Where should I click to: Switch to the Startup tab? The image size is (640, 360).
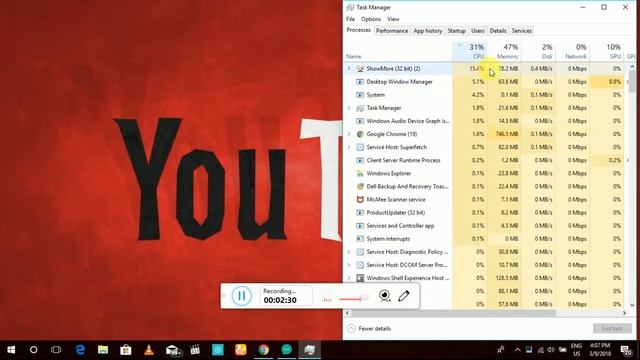456,31
